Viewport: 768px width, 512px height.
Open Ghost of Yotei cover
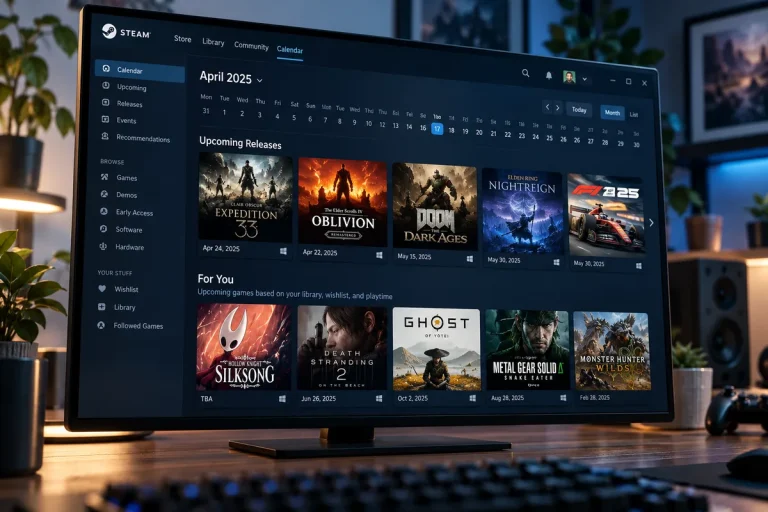point(436,349)
